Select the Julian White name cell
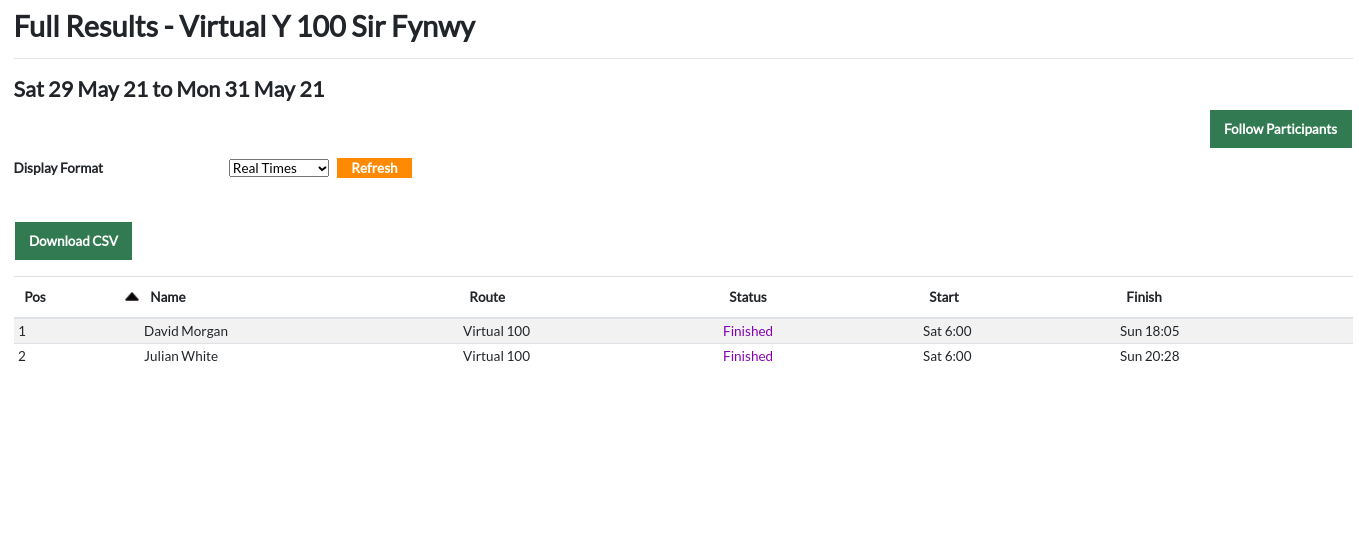 click(x=181, y=356)
